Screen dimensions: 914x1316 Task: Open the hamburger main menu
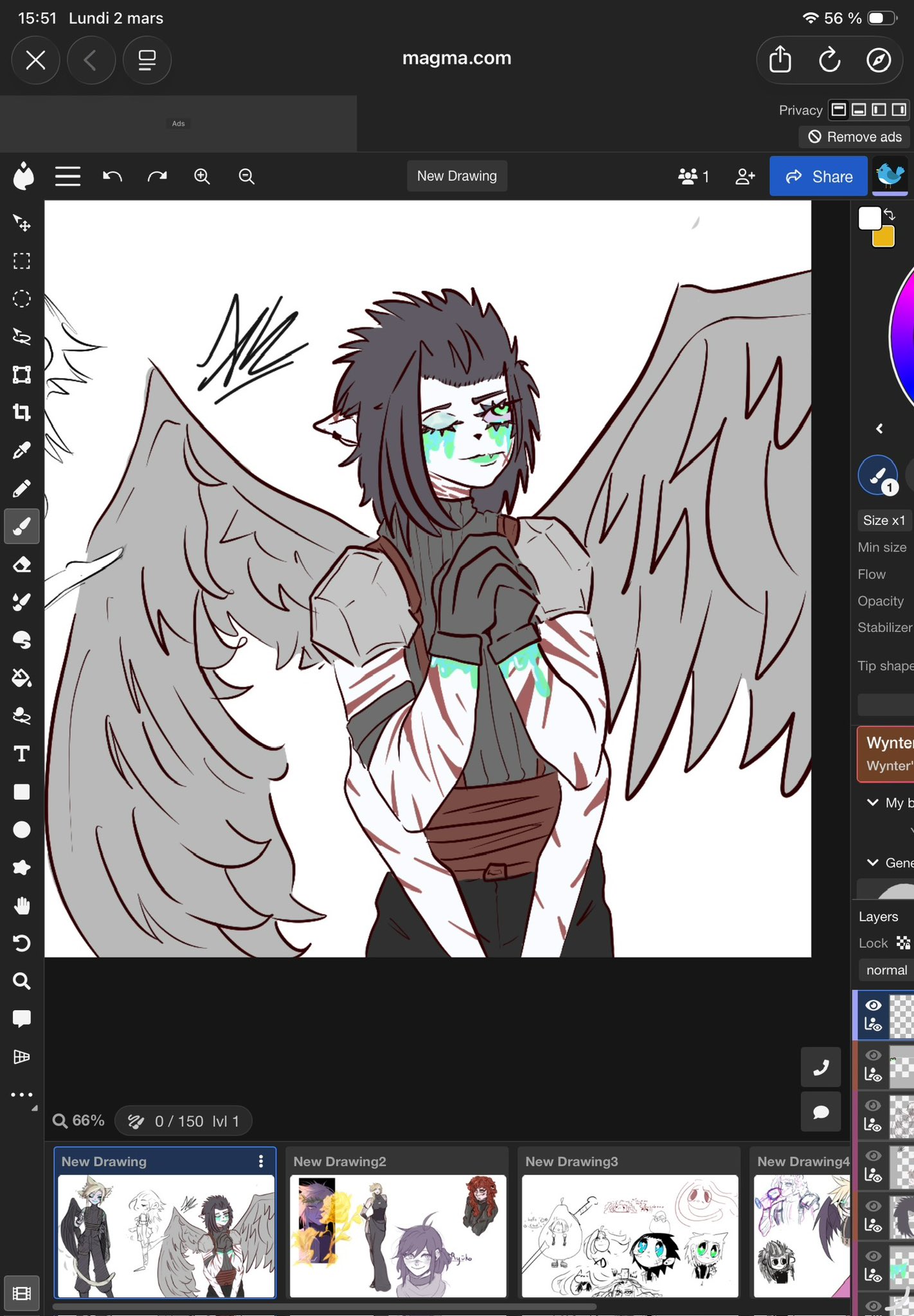pos(67,176)
